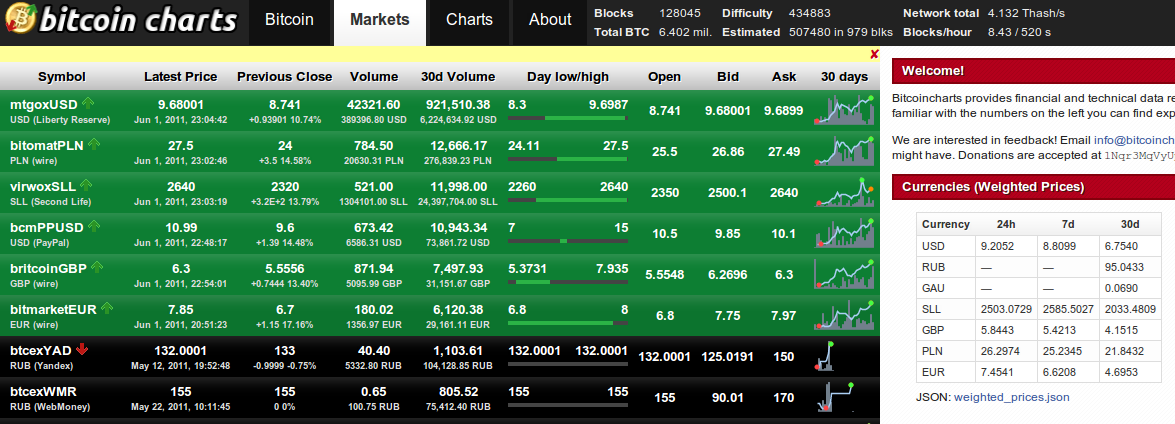The width and height of the screenshot is (1175, 424).
Task: Open the mtgoxUSD market link
Action: coord(43,105)
